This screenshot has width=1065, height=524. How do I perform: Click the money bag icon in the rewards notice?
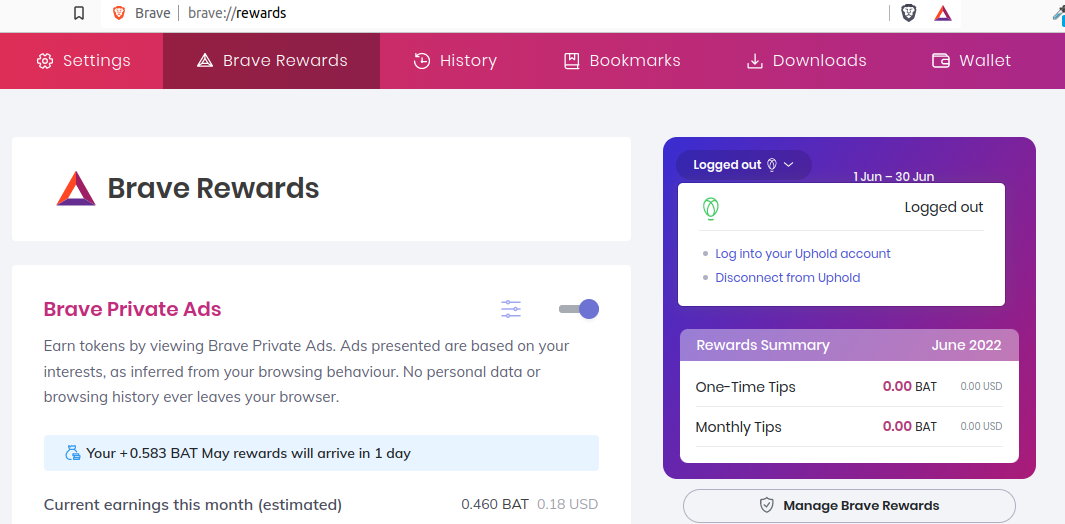(x=73, y=453)
